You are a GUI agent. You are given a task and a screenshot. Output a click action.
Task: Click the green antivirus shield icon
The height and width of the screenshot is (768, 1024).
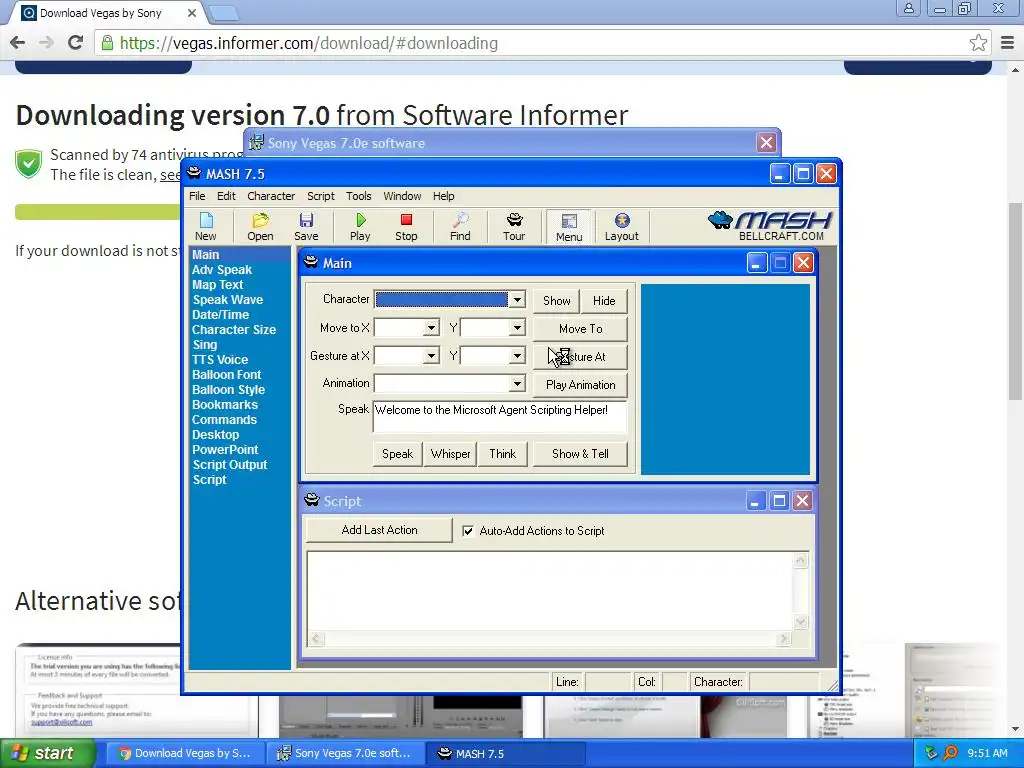click(29, 164)
